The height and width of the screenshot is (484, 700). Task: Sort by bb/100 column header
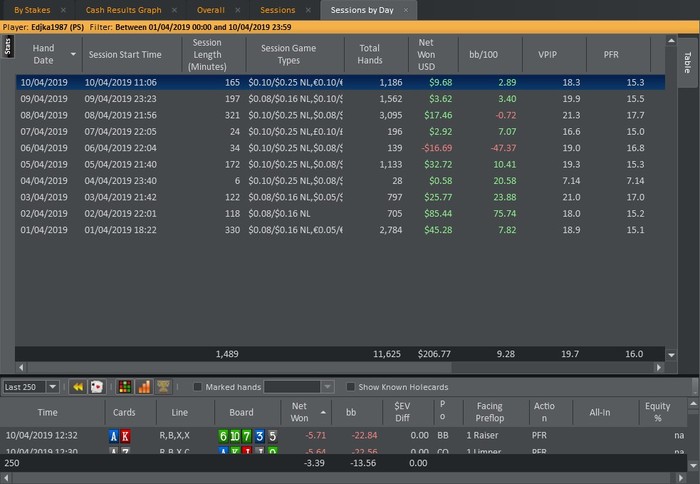click(x=483, y=54)
